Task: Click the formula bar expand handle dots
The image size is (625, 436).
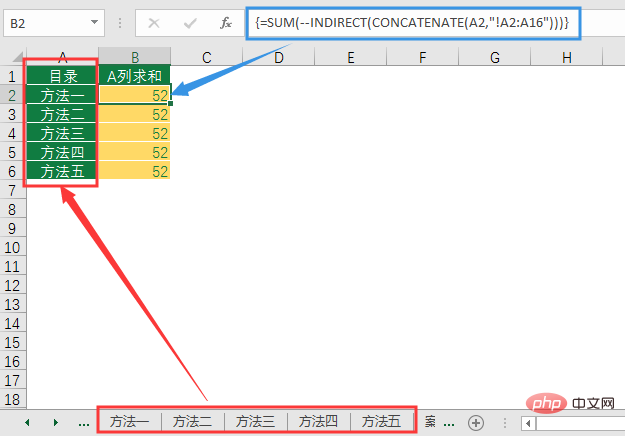Action: click(x=120, y=23)
